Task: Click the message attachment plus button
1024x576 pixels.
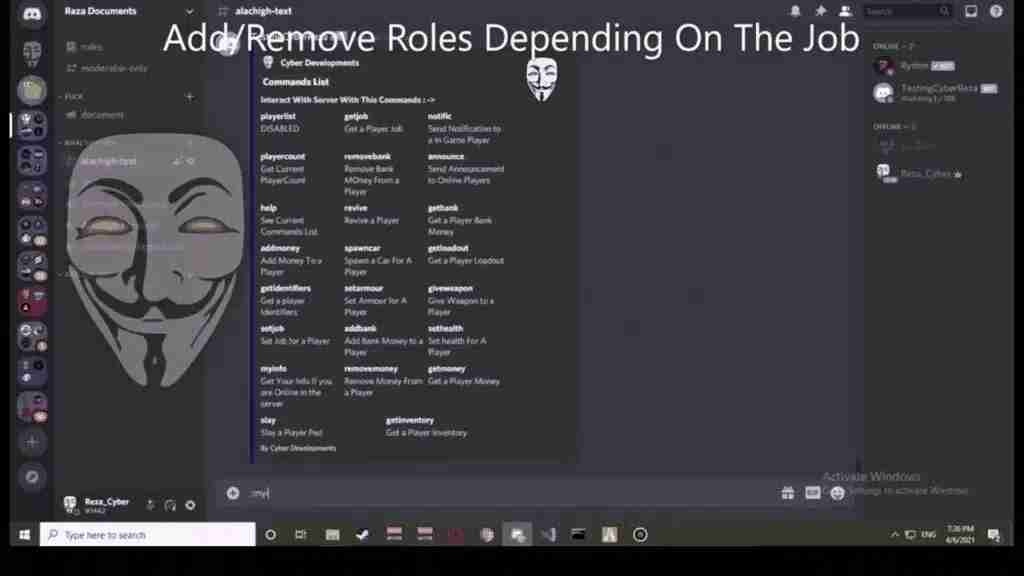Action: coord(233,493)
